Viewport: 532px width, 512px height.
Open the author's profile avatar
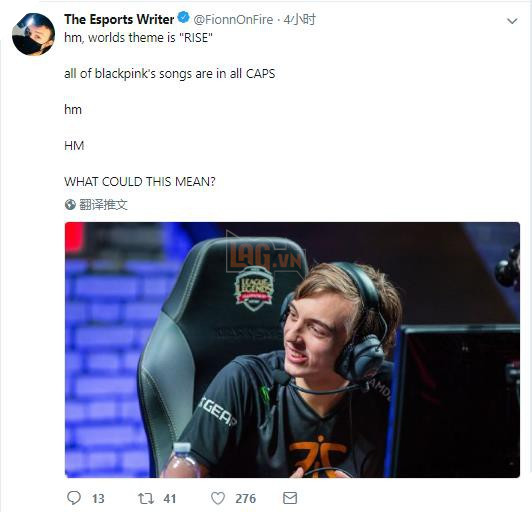point(33,34)
